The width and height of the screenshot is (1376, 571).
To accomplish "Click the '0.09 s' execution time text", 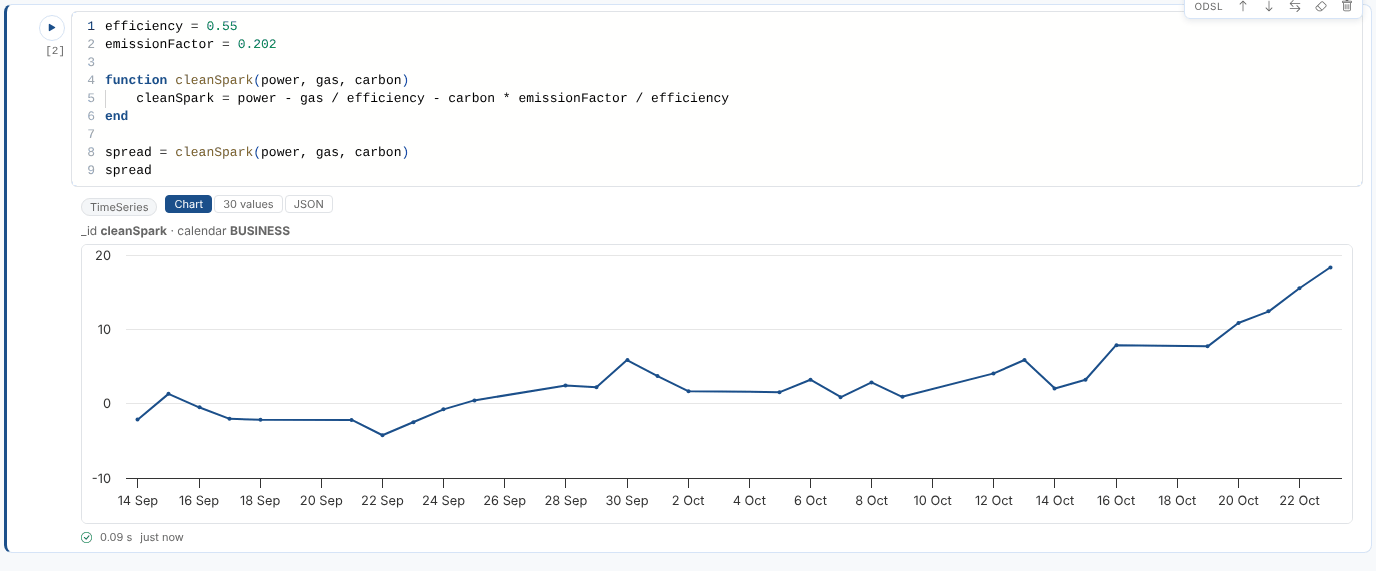I will pos(116,537).
